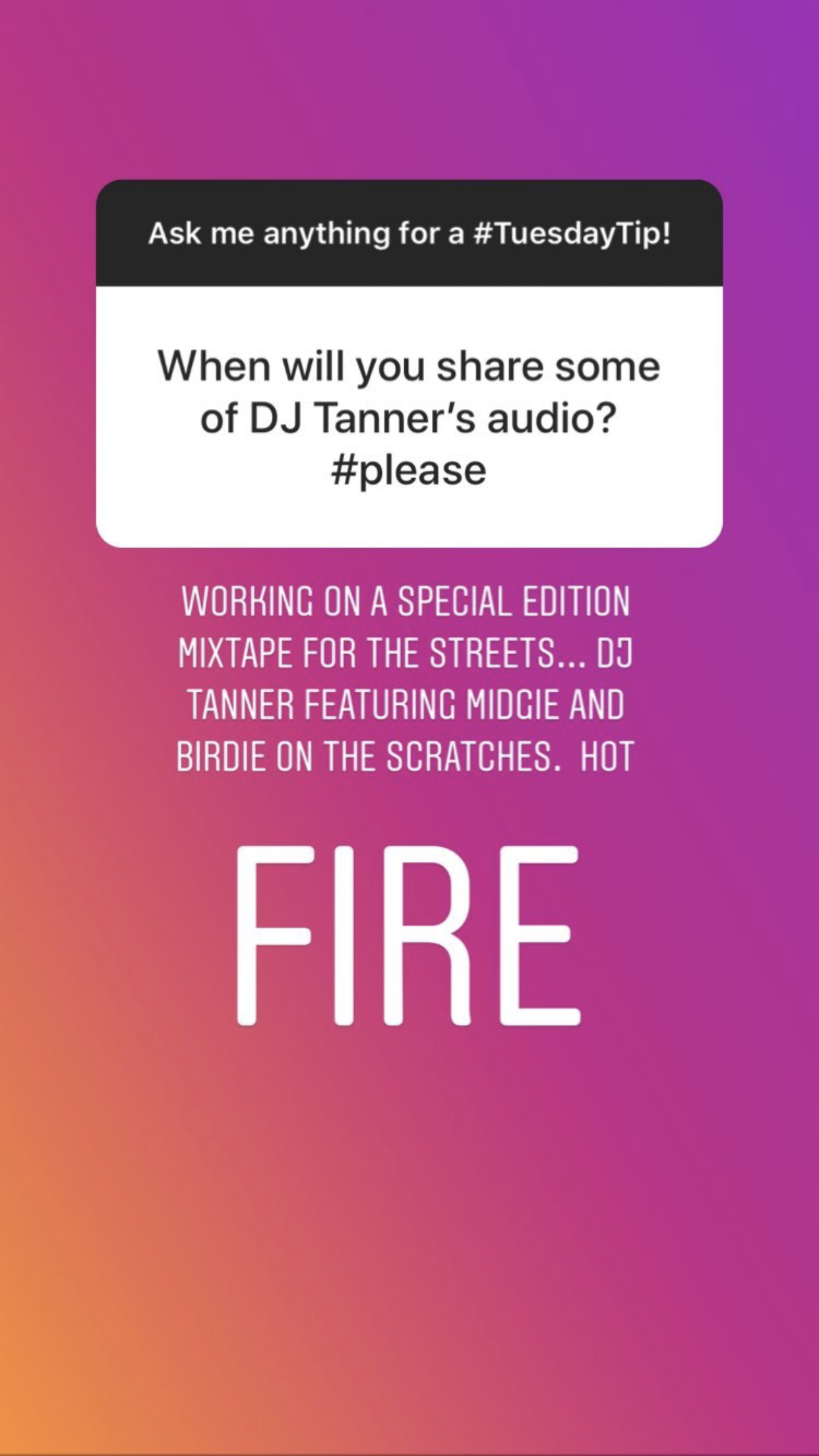Select the "WORKING ON A SPECIAL EDITION" line
The height and width of the screenshot is (1456, 819).
pyautogui.click(x=406, y=602)
